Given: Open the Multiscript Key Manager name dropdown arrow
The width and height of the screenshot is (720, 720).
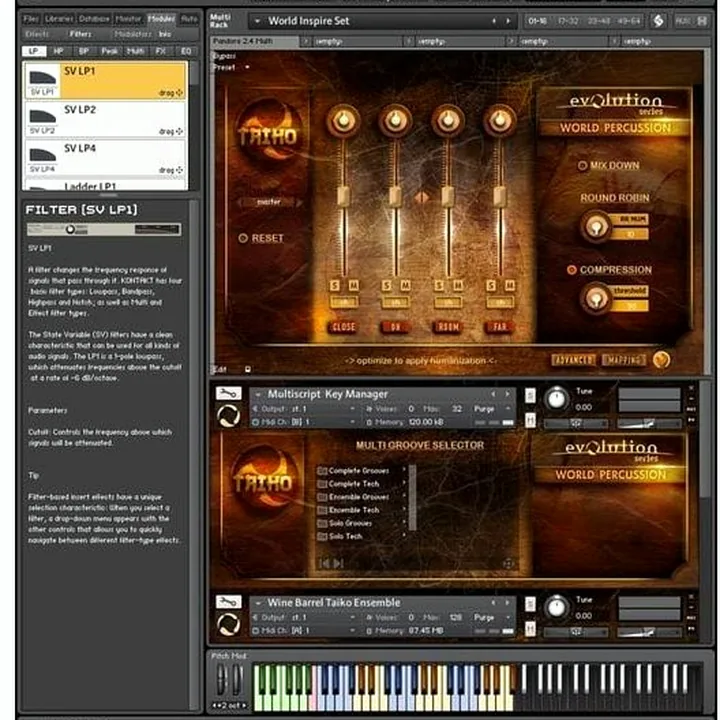Looking at the screenshot, I should coord(258,394).
